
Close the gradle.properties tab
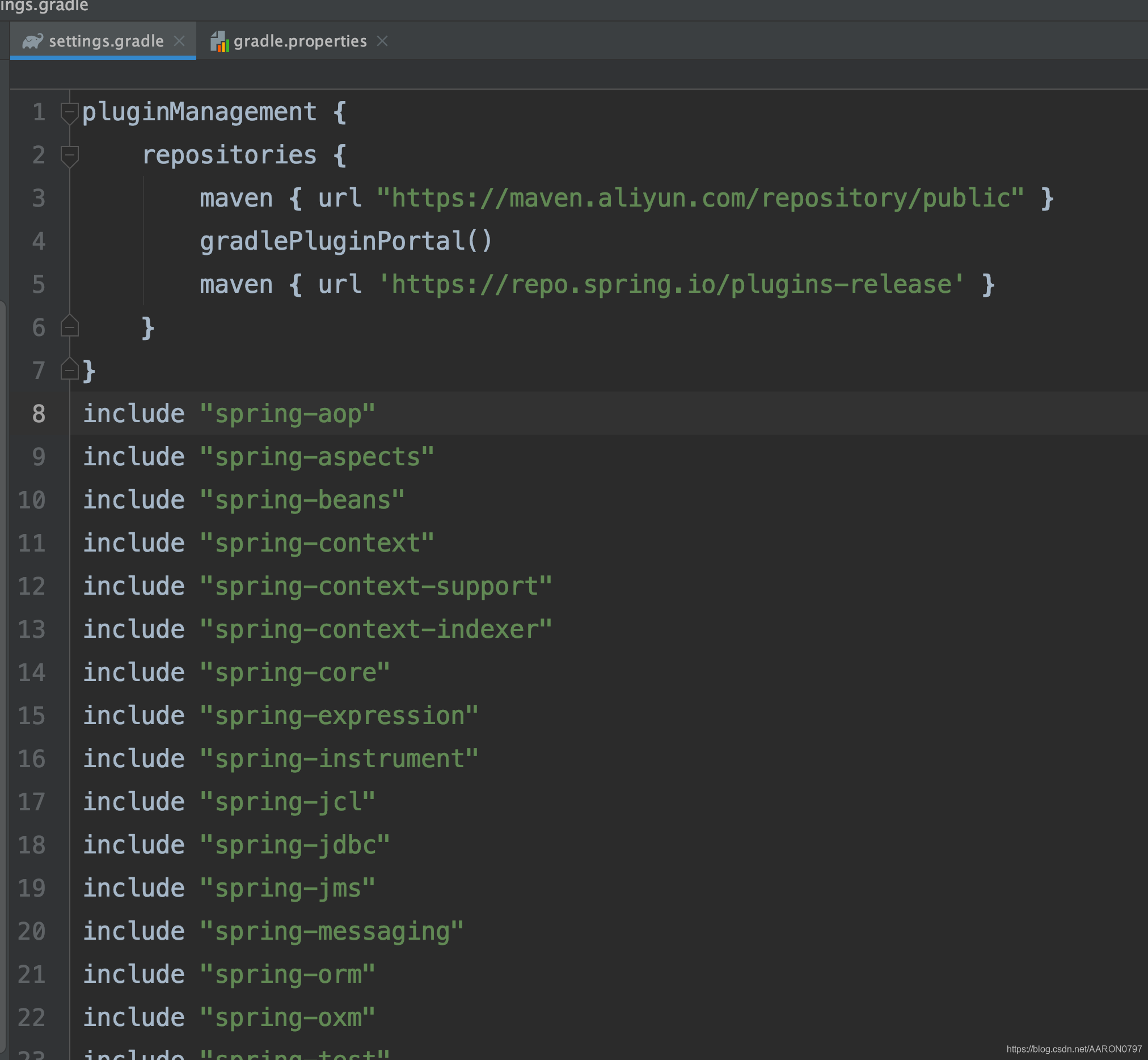pos(382,41)
